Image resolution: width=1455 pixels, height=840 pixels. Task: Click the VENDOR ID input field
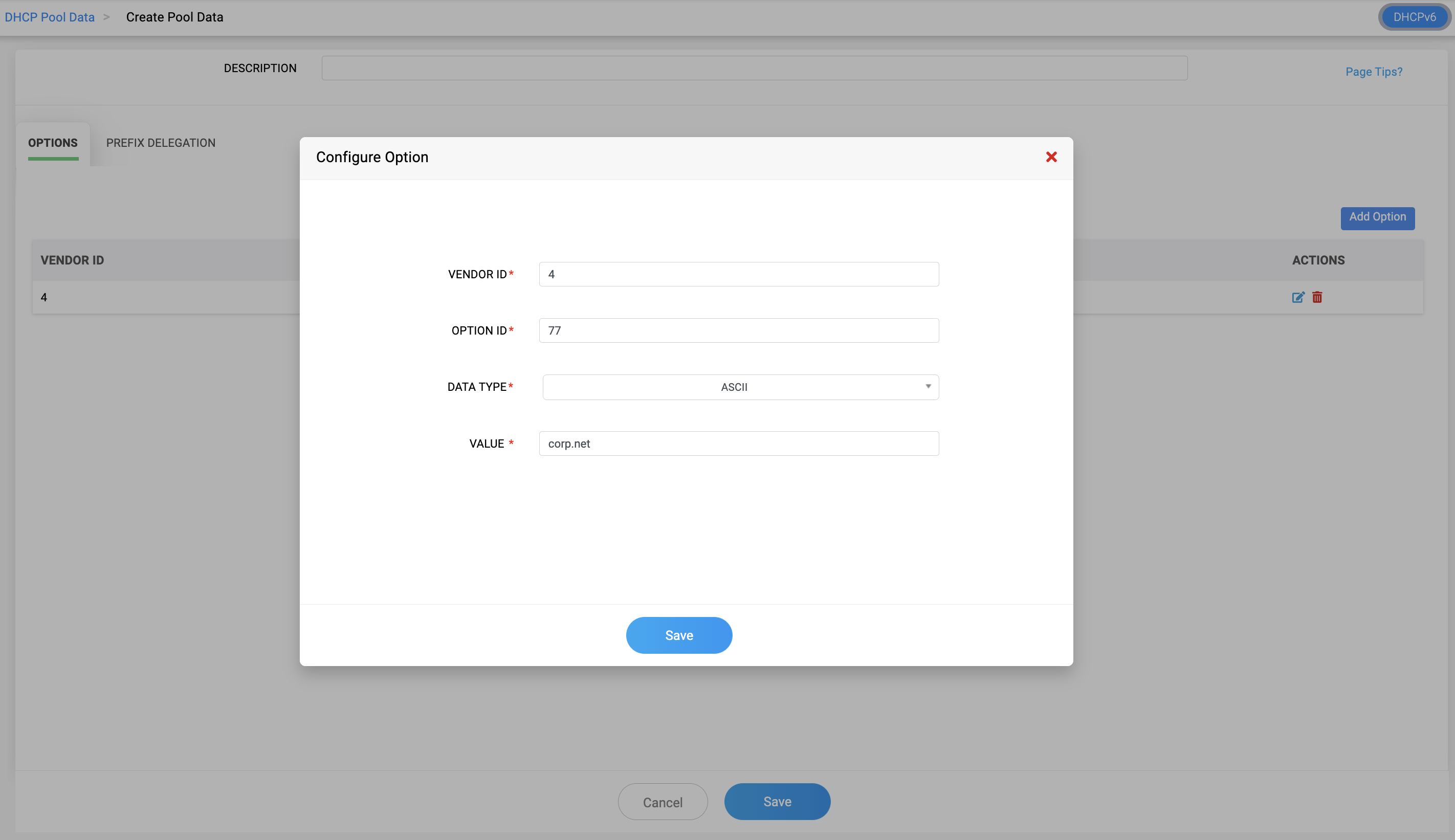(738, 275)
